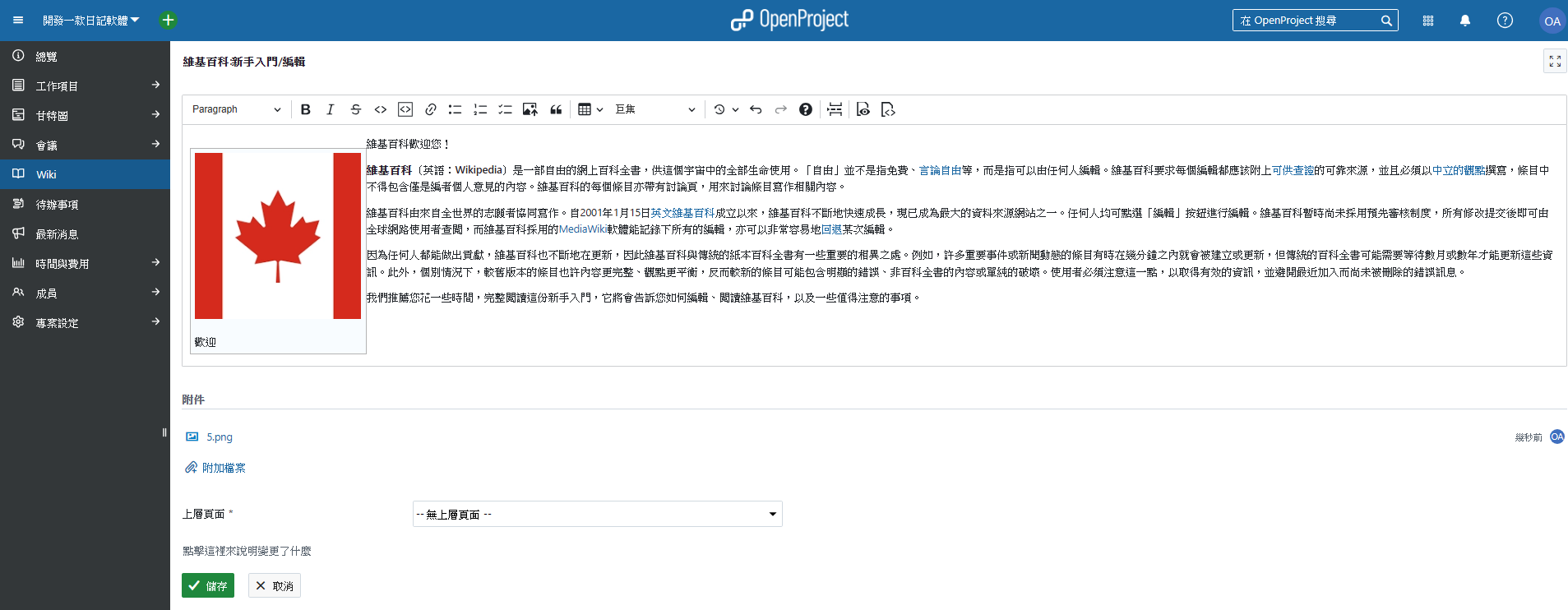The width and height of the screenshot is (1568, 610).
Task: Toggle bold formatting in editor toolbar
Action: 305,109
